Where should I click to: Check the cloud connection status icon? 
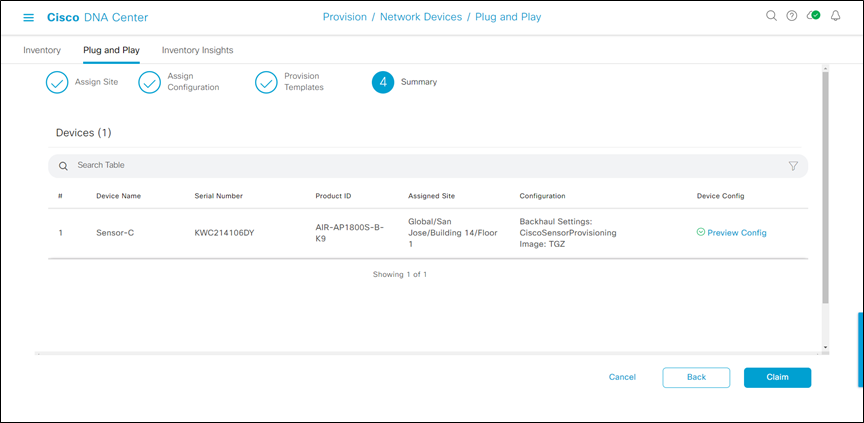pos(813,16)
